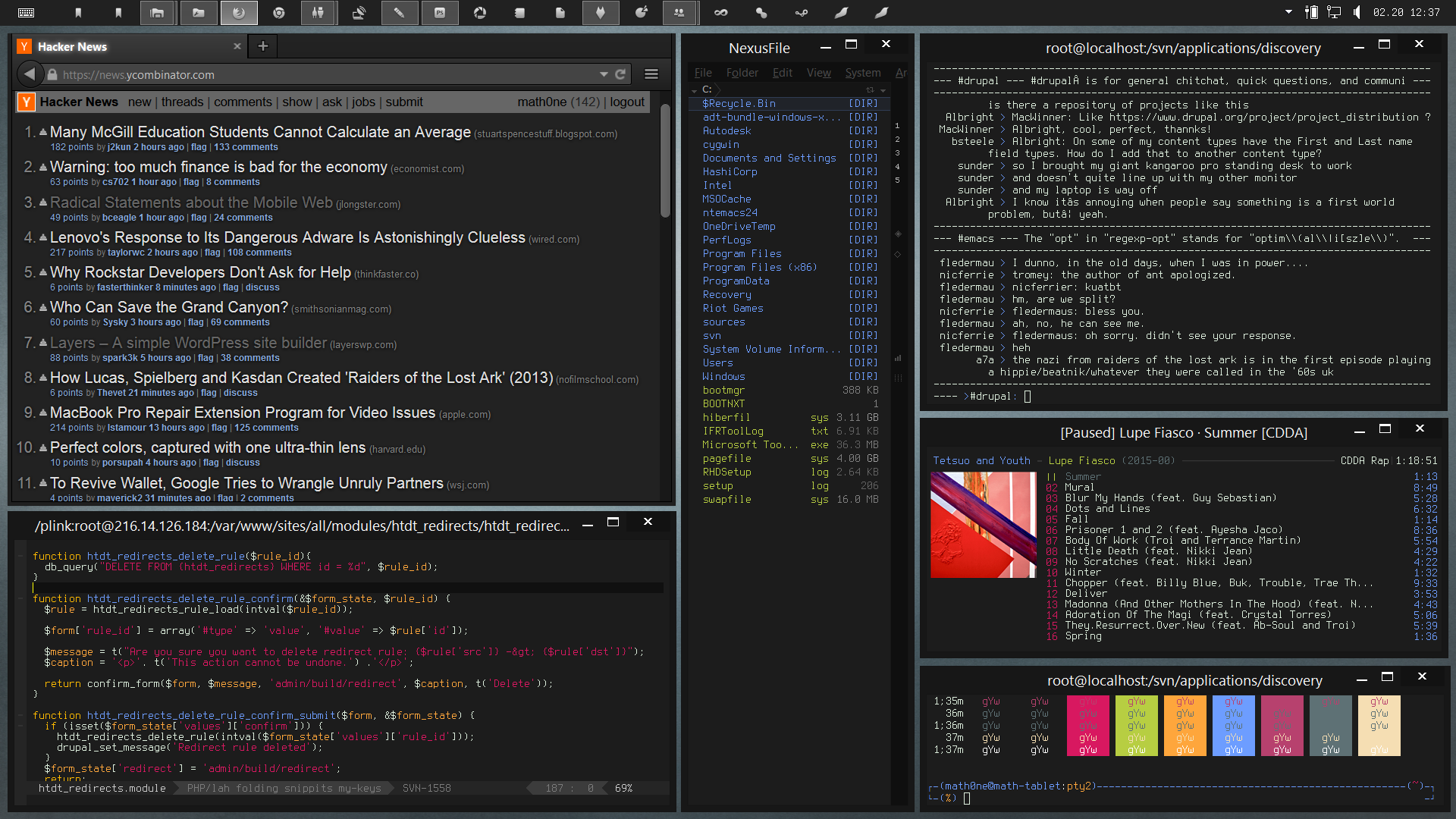Click the on-screen keyboard icon in the top bar
Screen dimensions: 1456x819
(x=26, y=13)
